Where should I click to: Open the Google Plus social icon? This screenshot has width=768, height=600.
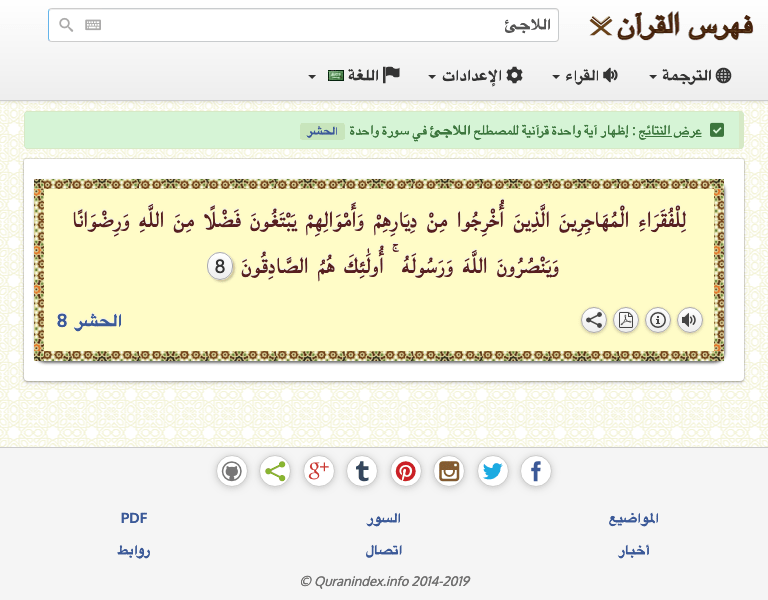coord(319,472)
